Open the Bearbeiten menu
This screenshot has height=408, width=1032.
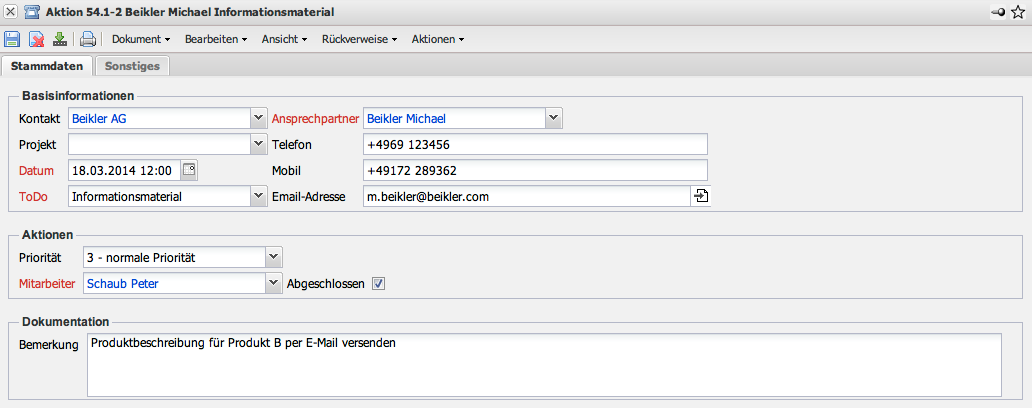tap(216, 39)
